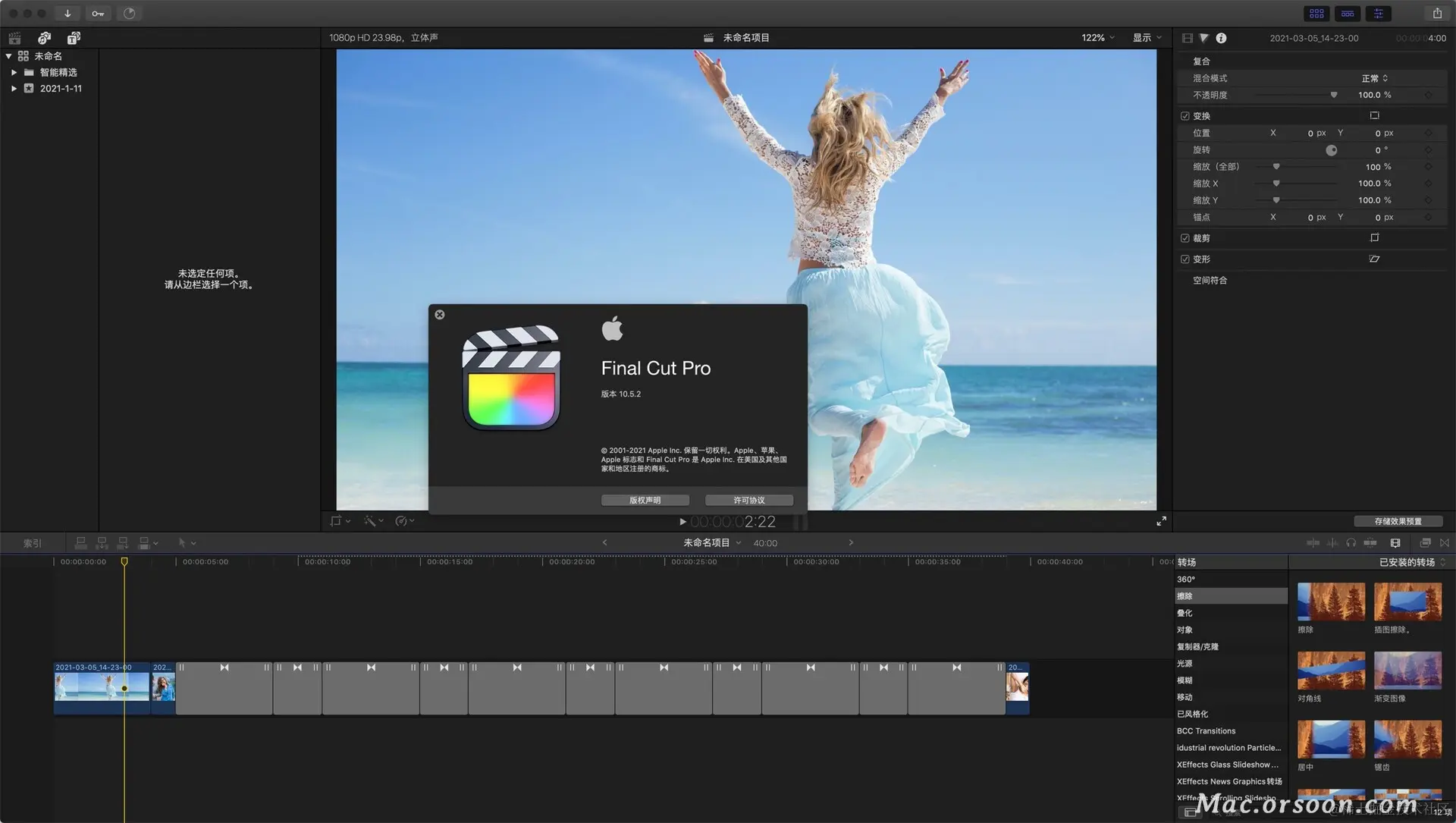This screenshot has height=823, width=1456.
Task: Open the keyword editor key icon
Action: (98, 13)
